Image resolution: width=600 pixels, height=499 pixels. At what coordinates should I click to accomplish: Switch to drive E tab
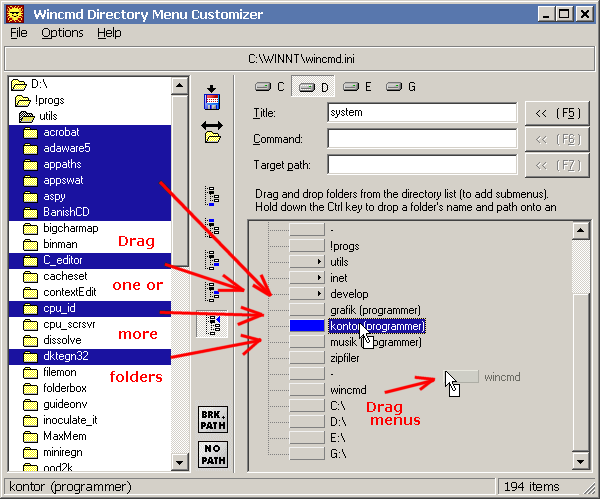pyautogui.click(x=357, y=87)
